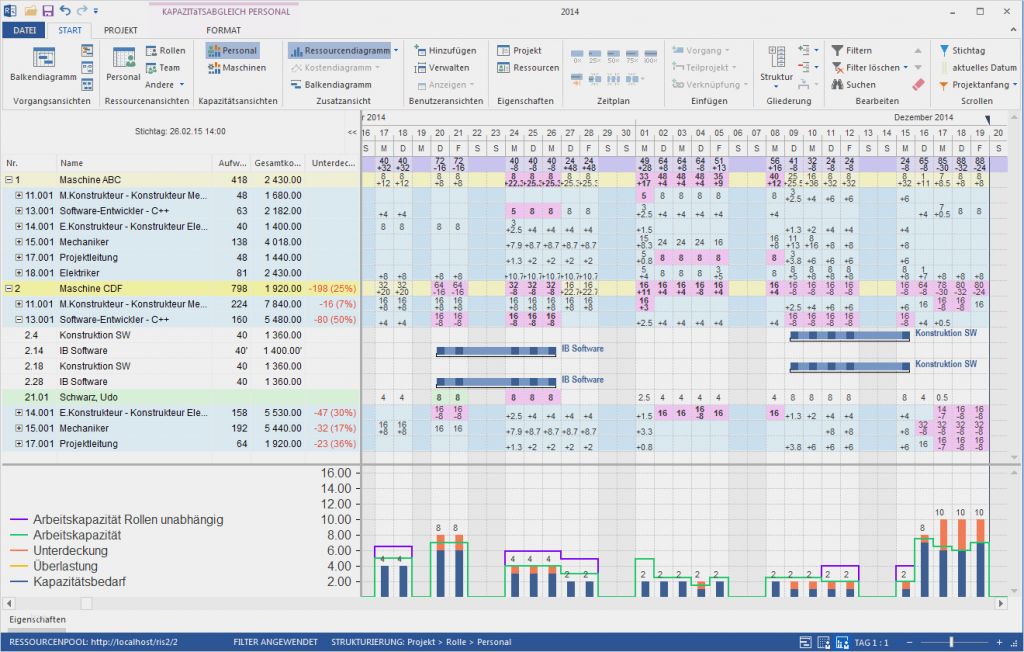Image resolution: width=1024 pixels, height=652 pixels.
Task: Click the << collapse button beside Stichtag
Action: pyautogui.click(x=352, y=132)
